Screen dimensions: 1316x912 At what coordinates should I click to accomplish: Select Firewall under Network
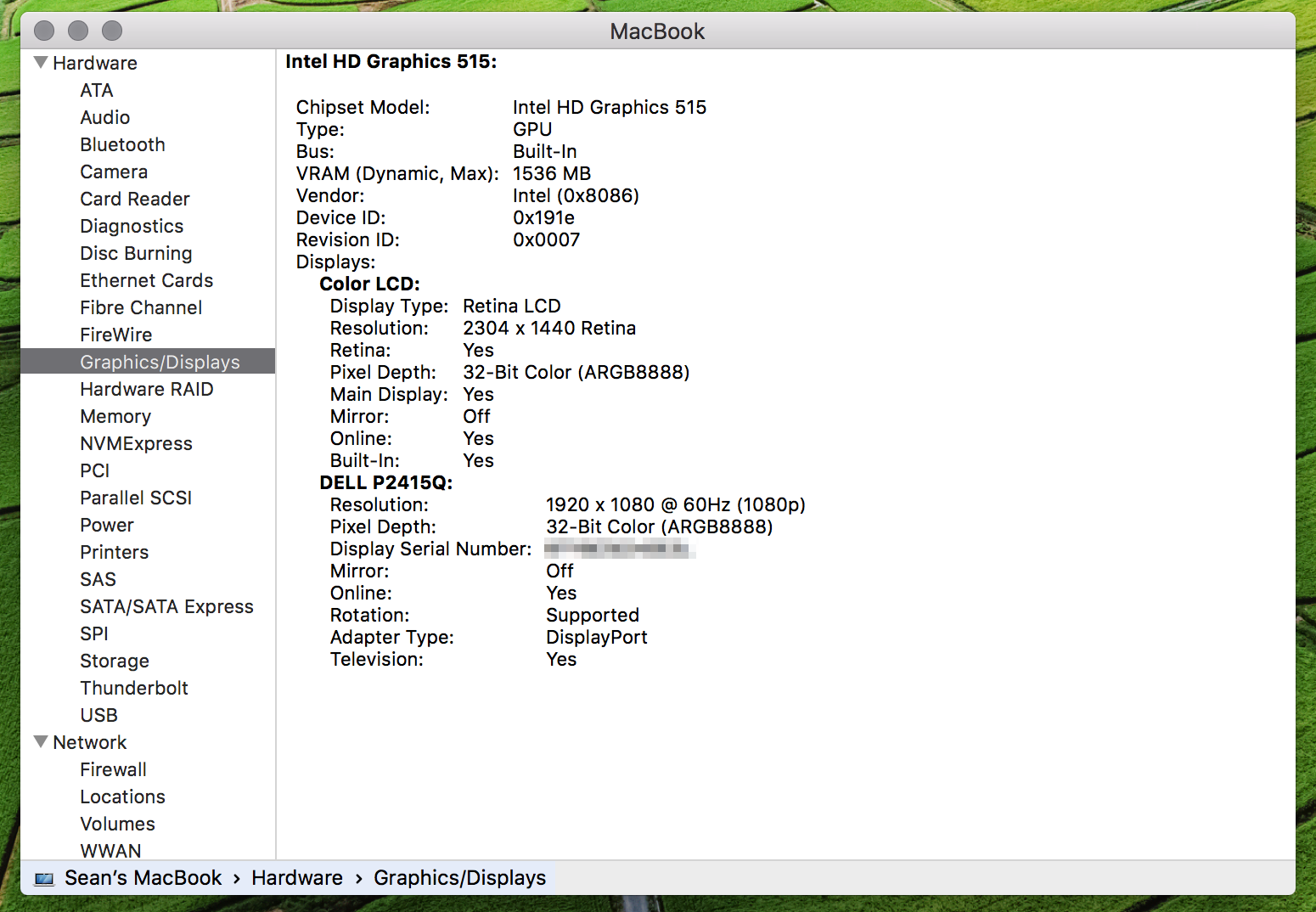click(114, 769)
